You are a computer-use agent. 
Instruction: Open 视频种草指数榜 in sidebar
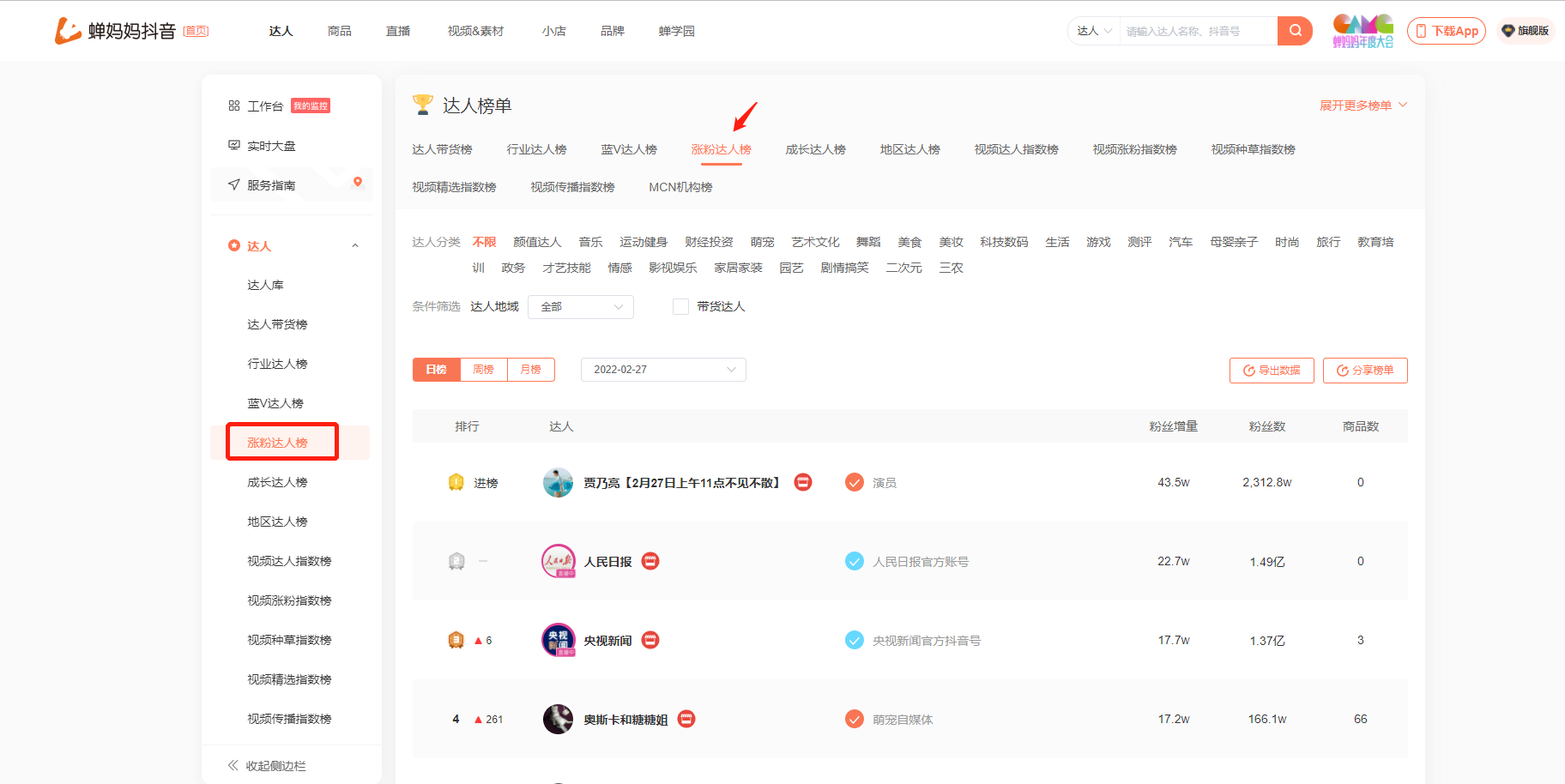point(289,640)
